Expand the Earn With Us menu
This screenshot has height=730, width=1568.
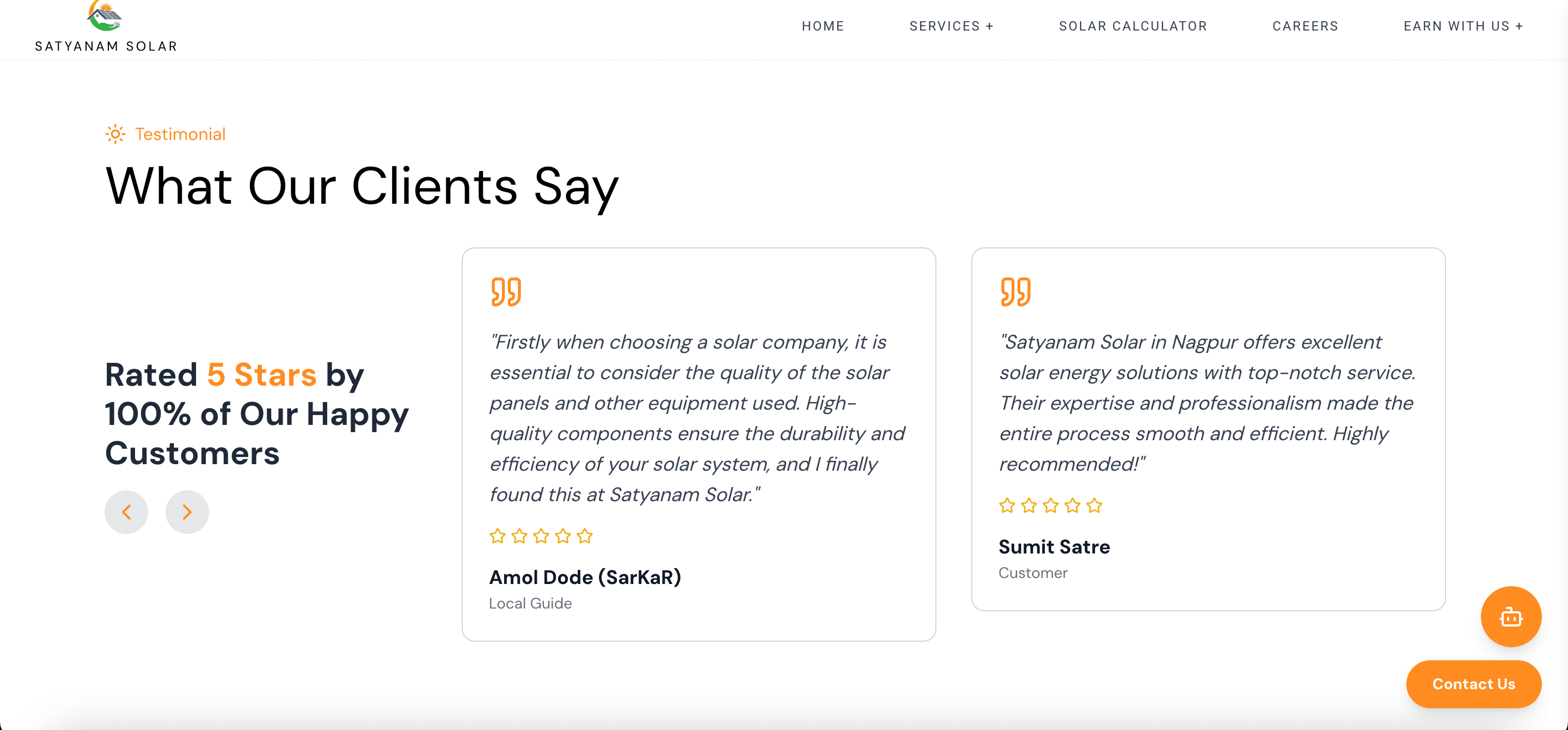point(1463,26)
